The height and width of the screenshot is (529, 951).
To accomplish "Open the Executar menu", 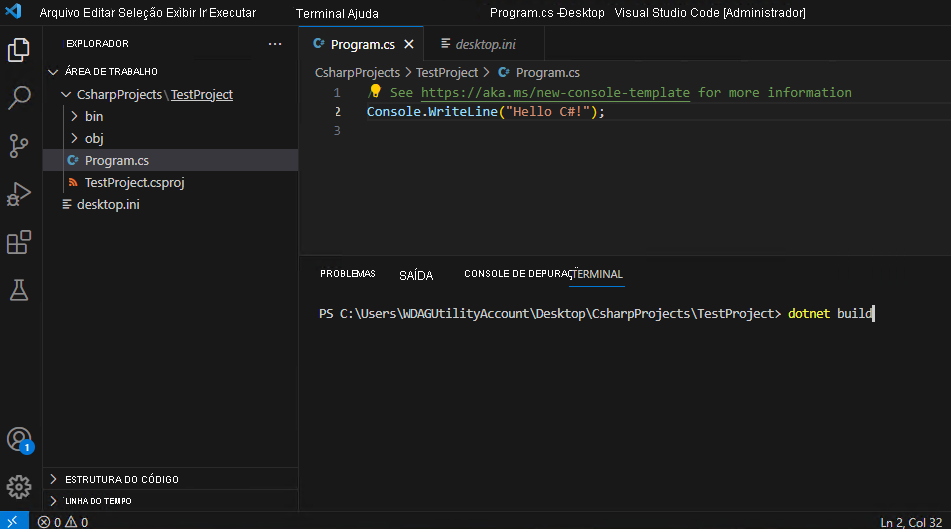I will pyautogui.click(x=232, y=13).
